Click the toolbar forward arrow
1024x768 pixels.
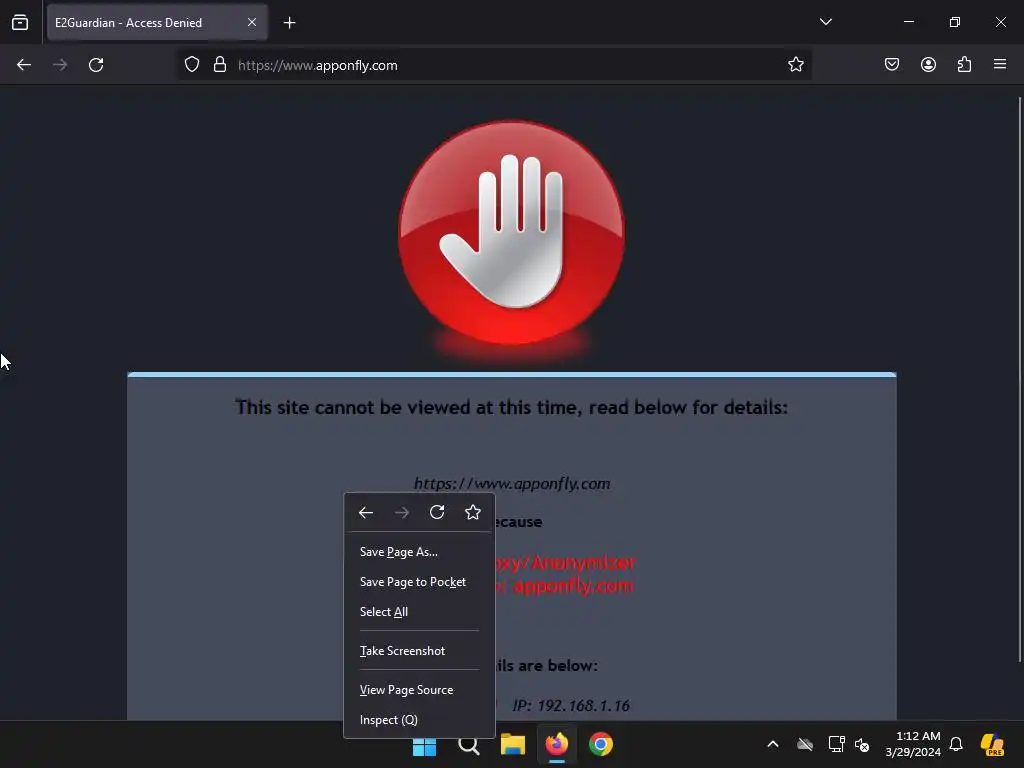[60, 65]
